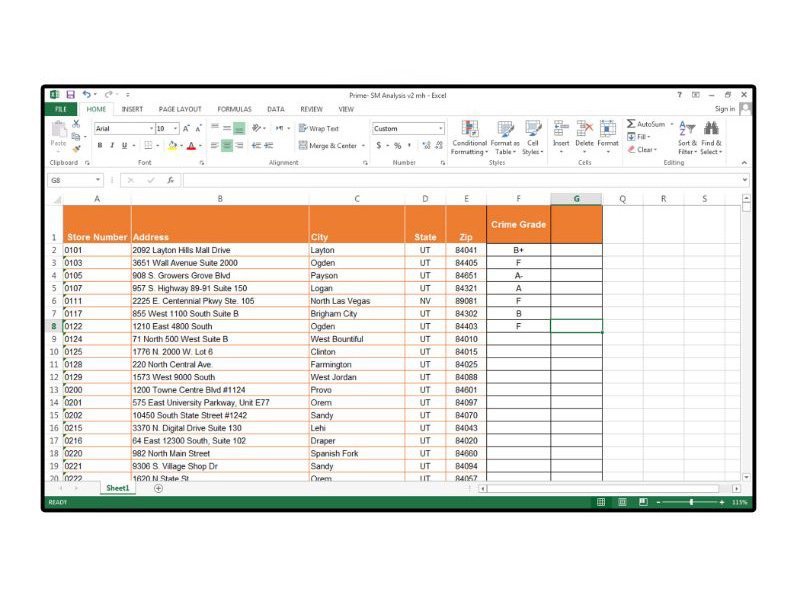Toggle Italic formatting

(112, 146)
